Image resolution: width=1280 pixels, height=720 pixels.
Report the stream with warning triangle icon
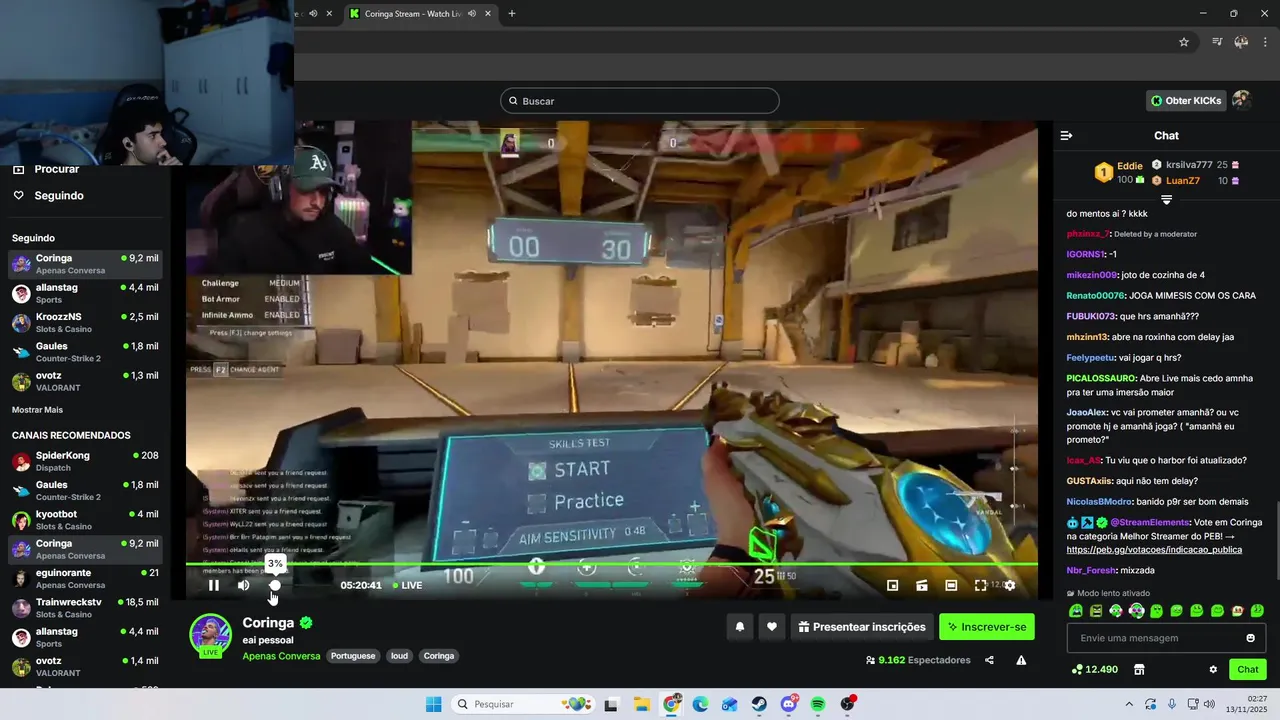click(x=1021, y=660)
